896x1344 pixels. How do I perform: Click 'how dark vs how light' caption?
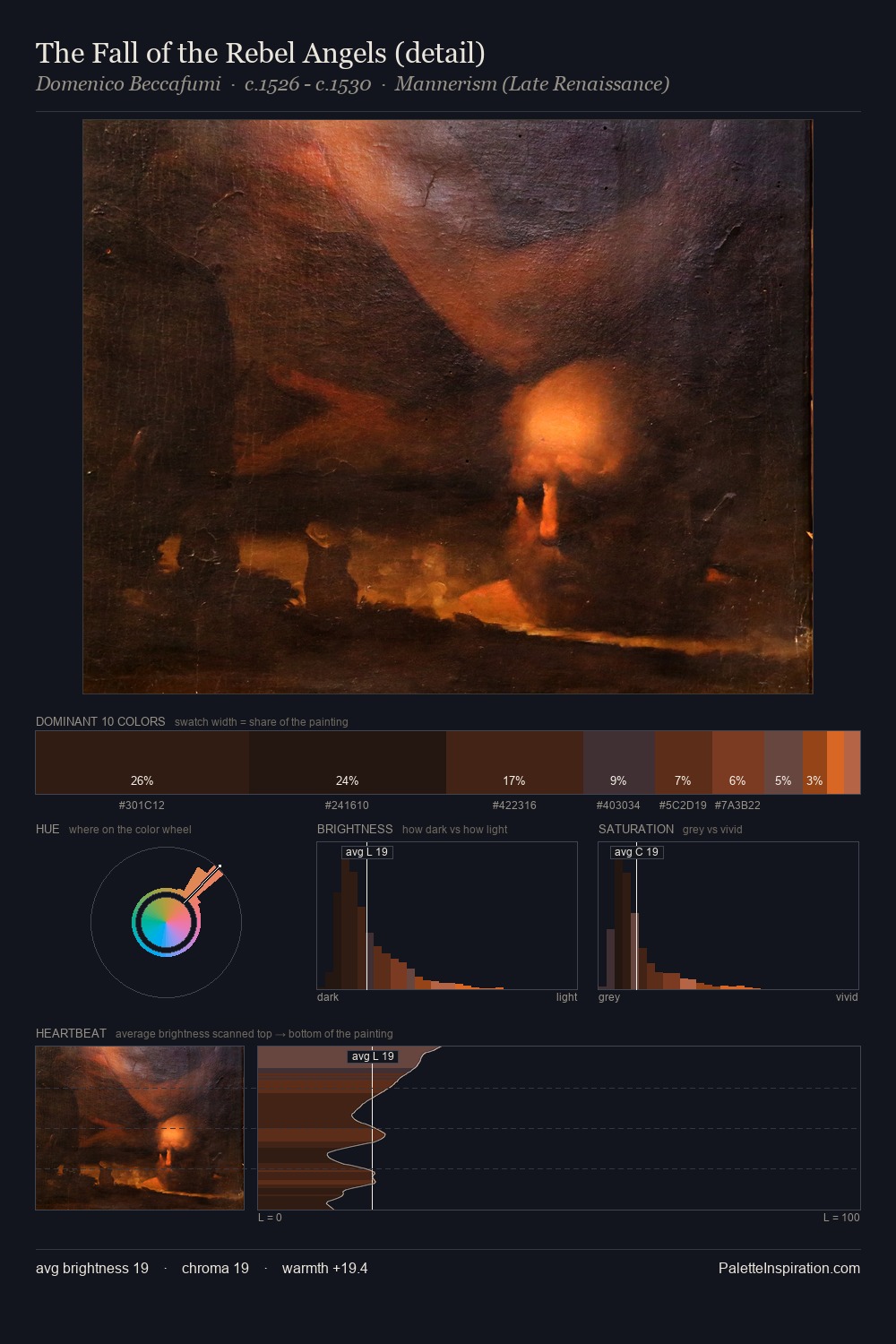(455, 830)
